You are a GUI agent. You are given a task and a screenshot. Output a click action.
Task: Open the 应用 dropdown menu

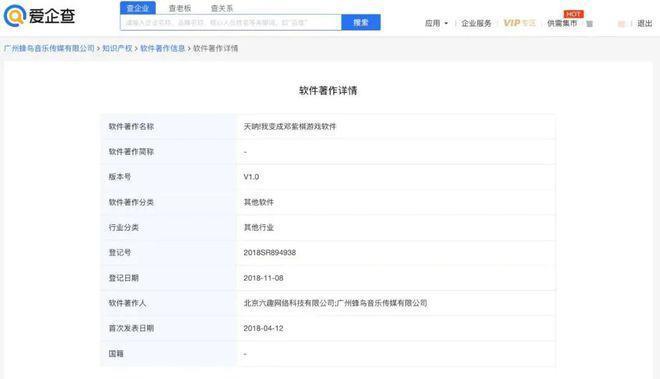point(436,23)
